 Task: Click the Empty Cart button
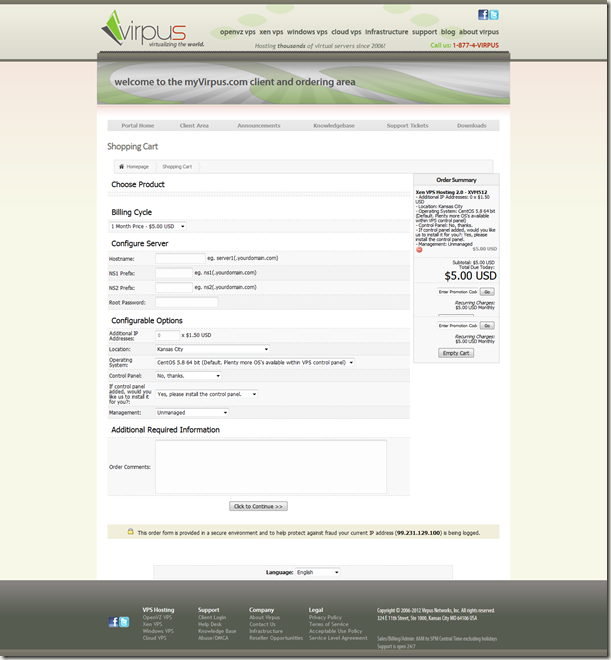pyautogui.click(x=456, y=353)
